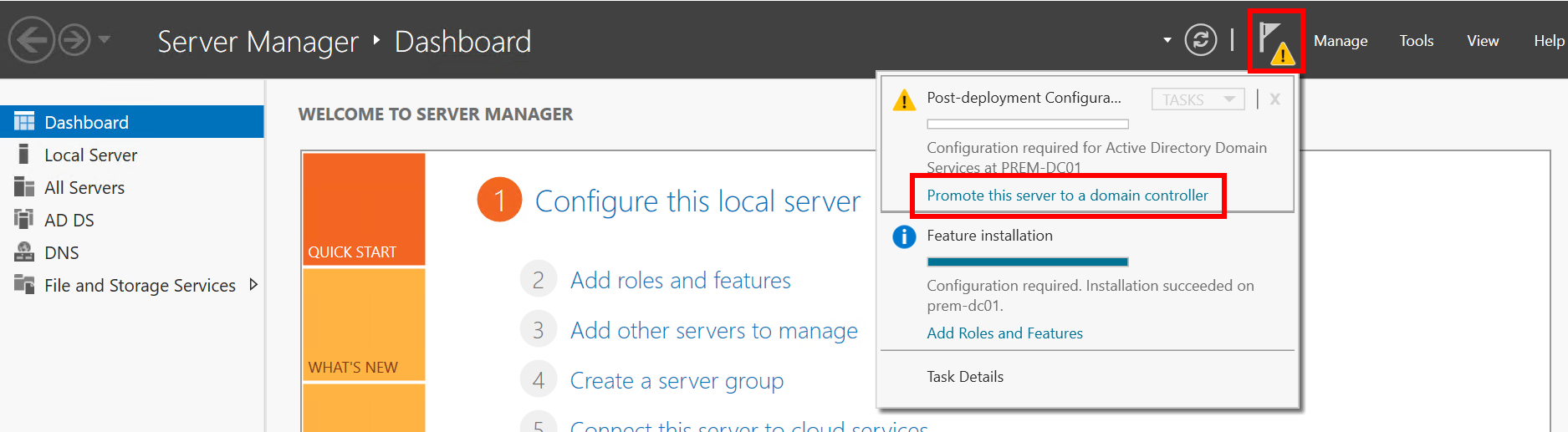1568x432 pixels.
Task: Click the back navigation arrow
Action: coord(31,39)
